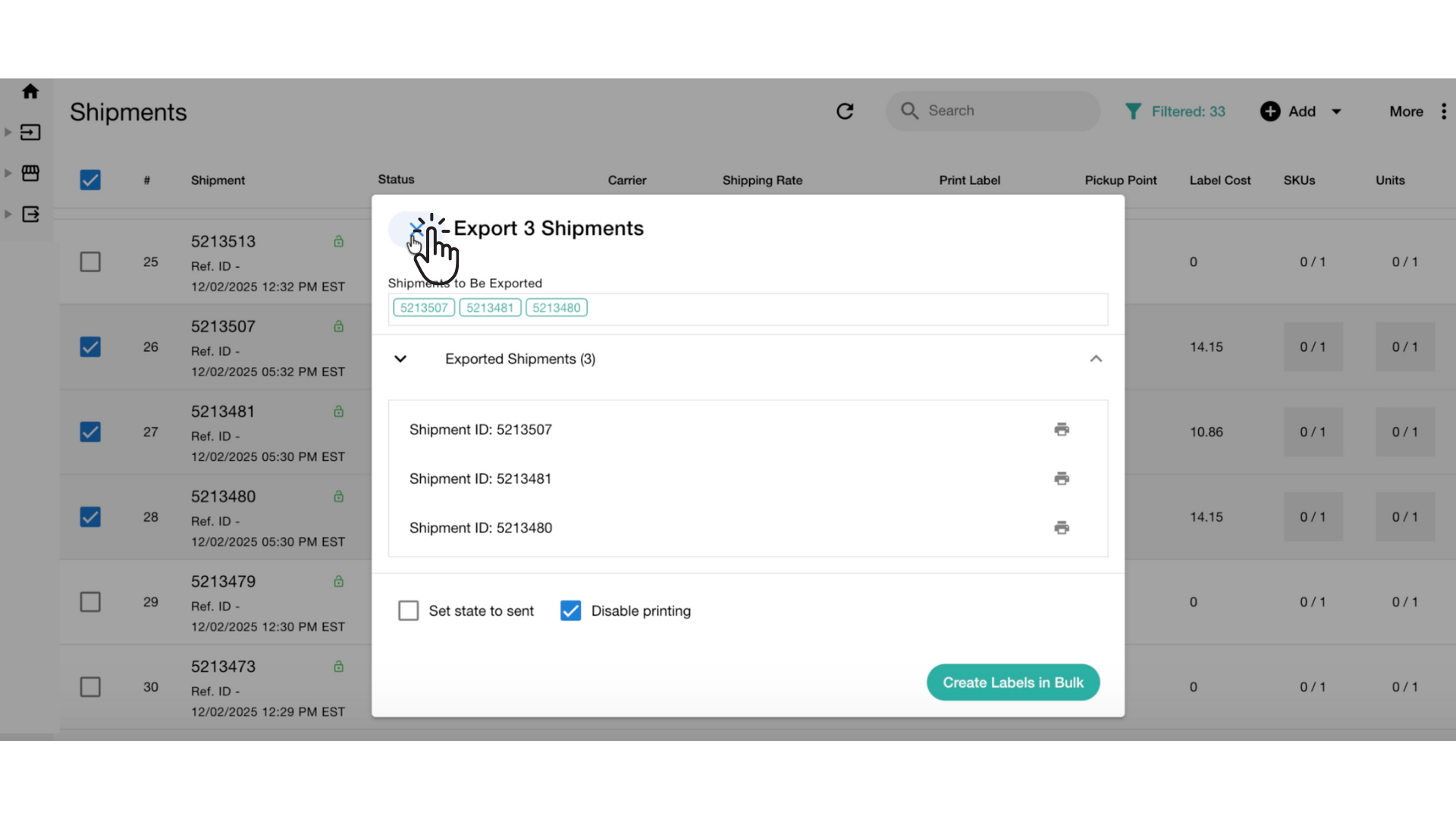Click the print icon for shipment 5213481
1456x819 pixels.
[1062, 479]
